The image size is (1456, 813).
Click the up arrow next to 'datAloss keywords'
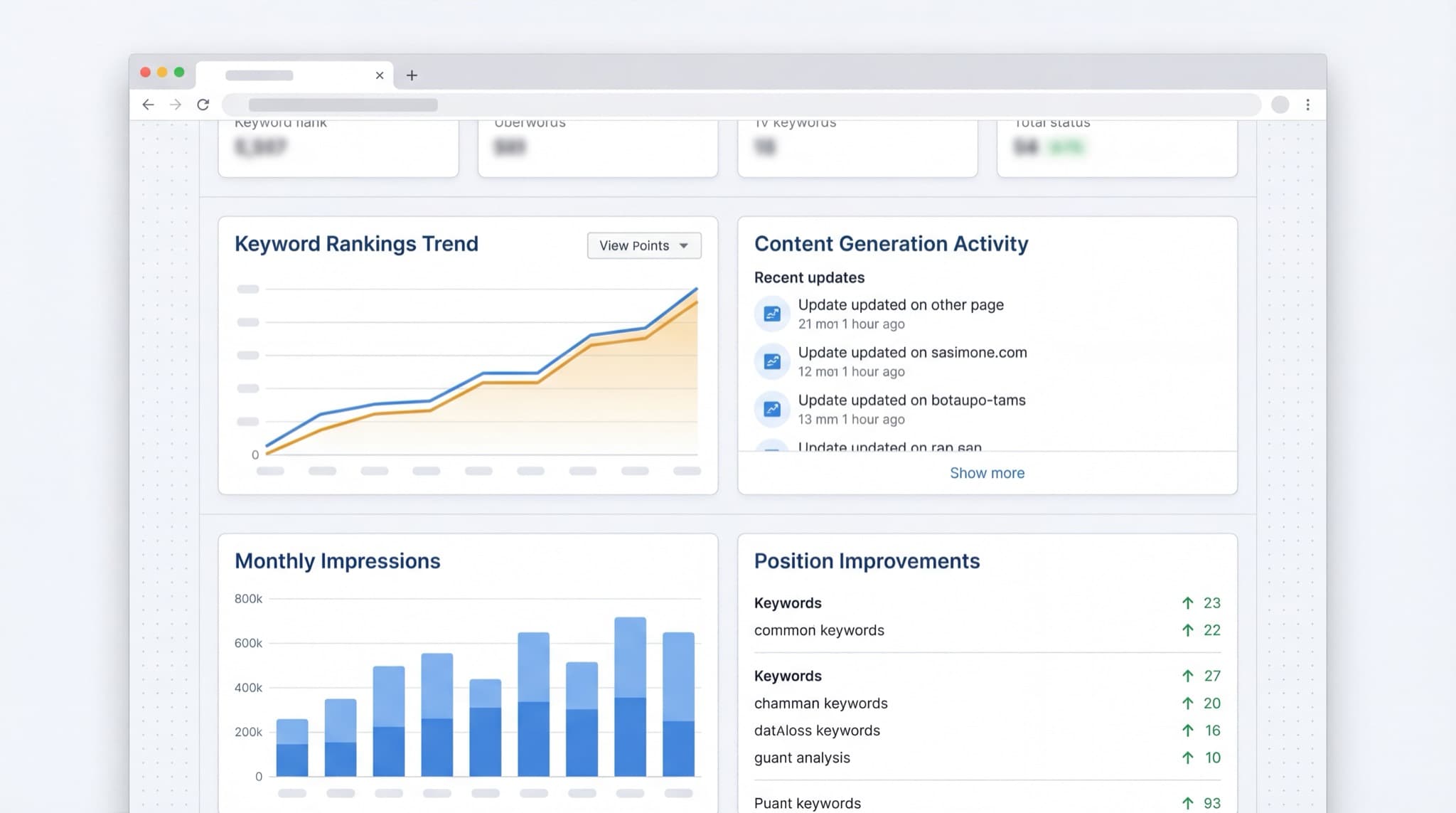pyautogui.click(x=1187, y=730)
